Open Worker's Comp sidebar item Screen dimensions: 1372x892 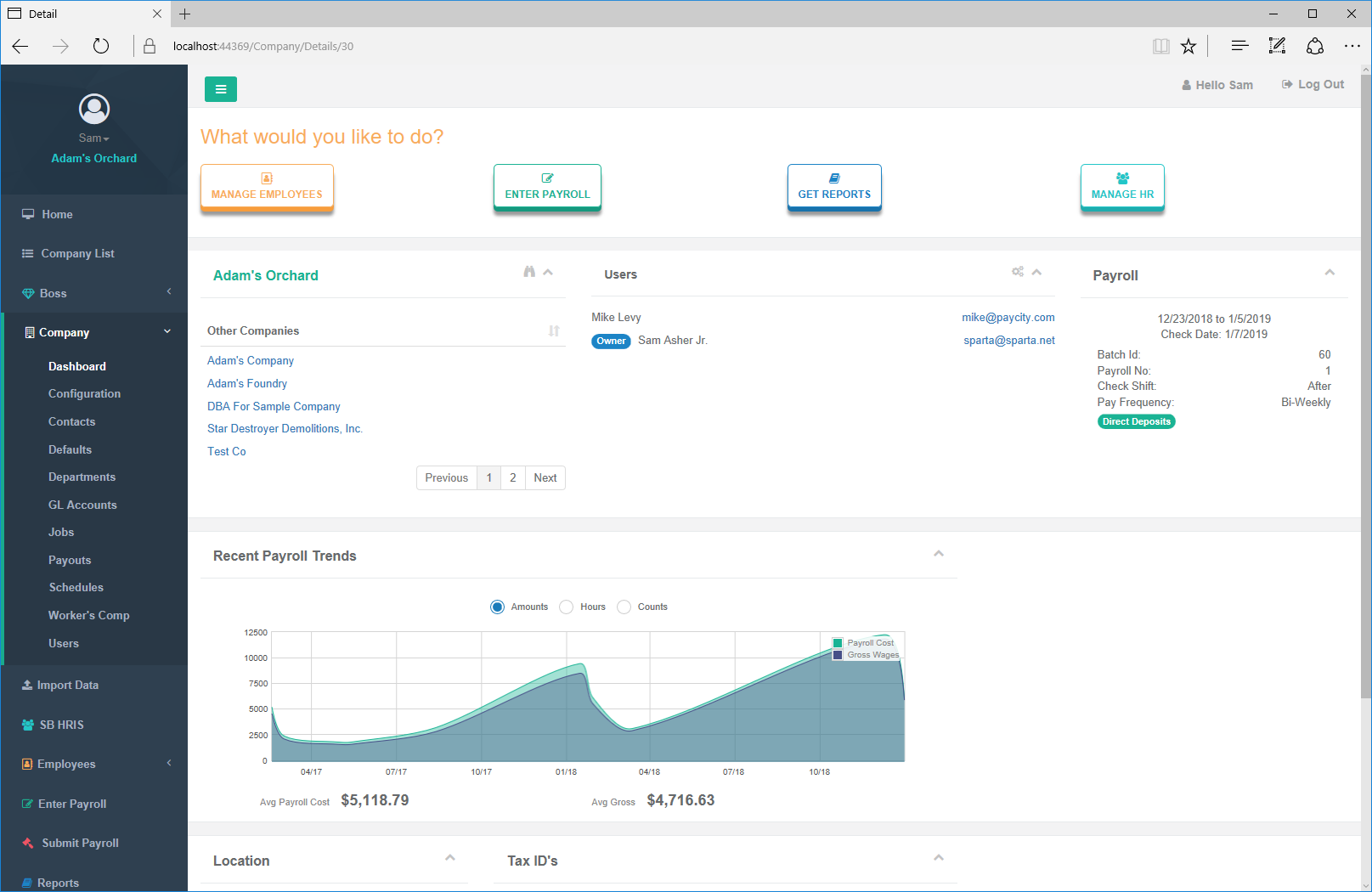(89, 615)
